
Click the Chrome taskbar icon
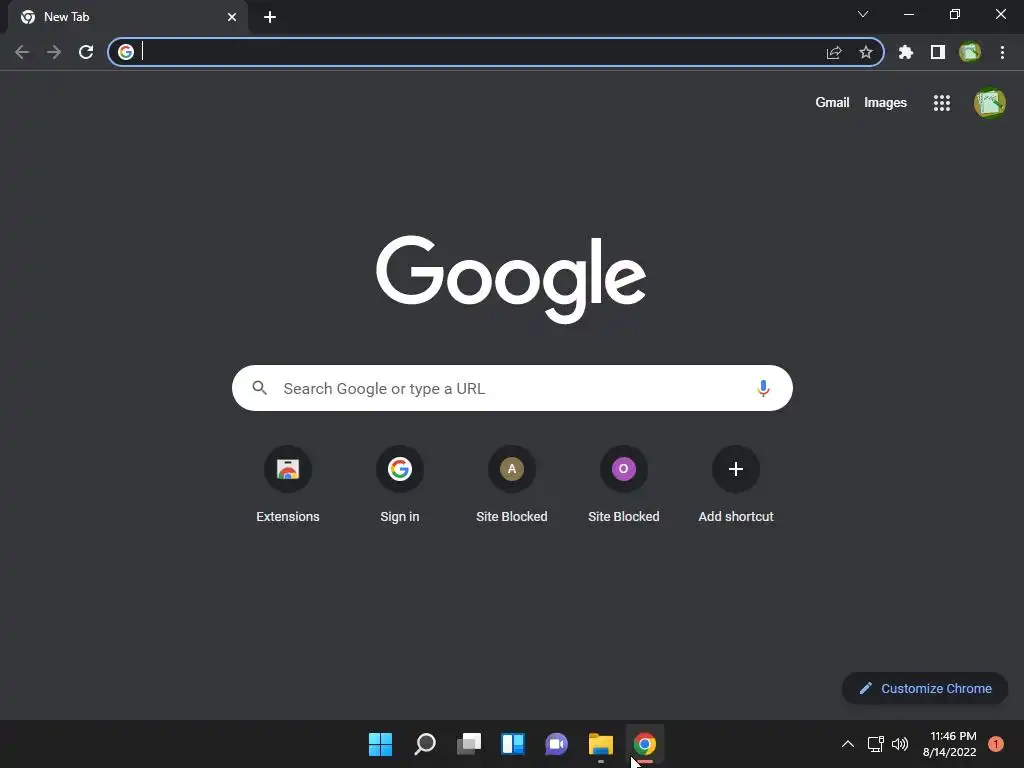tap(645, 744)
